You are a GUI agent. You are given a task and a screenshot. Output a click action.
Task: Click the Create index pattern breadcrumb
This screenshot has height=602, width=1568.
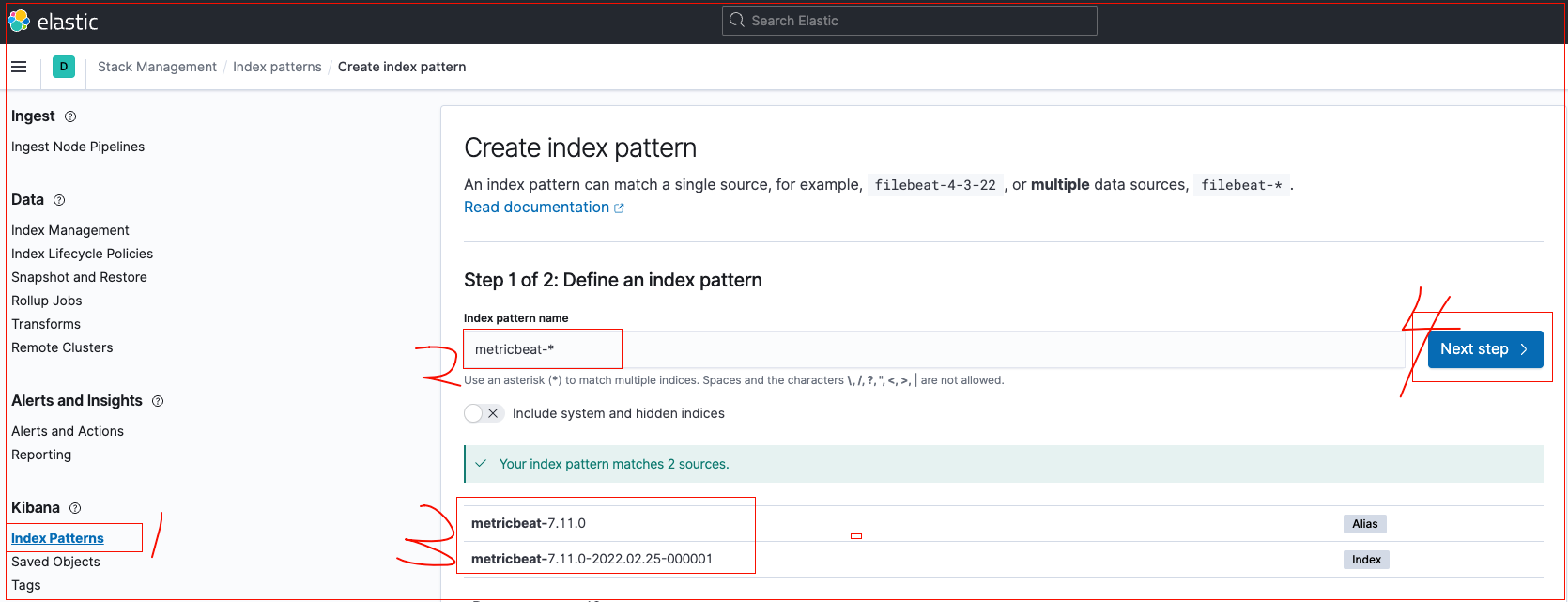[x=402, y=67]
